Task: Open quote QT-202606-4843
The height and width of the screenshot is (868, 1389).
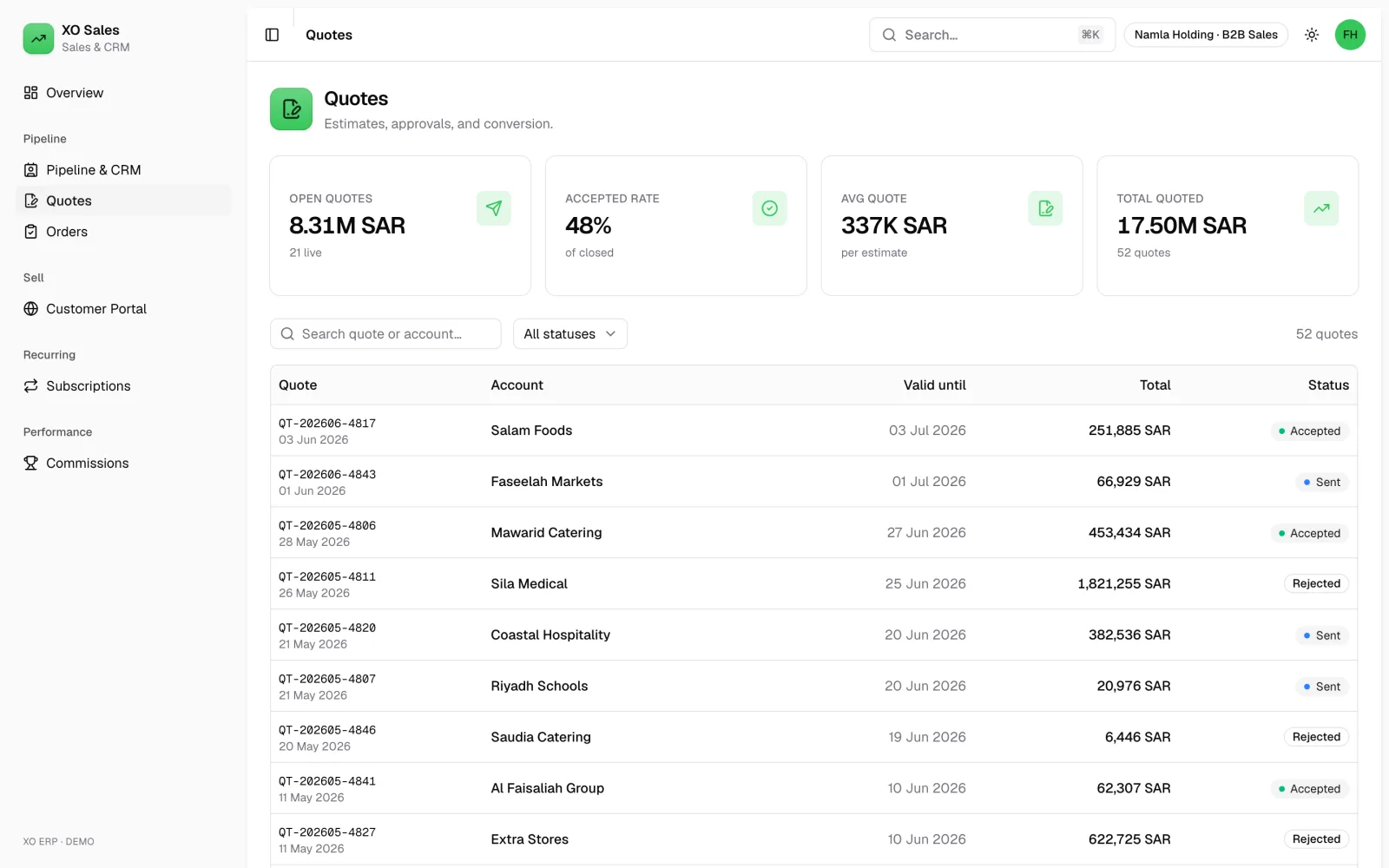Action: [x=327, y=475]
